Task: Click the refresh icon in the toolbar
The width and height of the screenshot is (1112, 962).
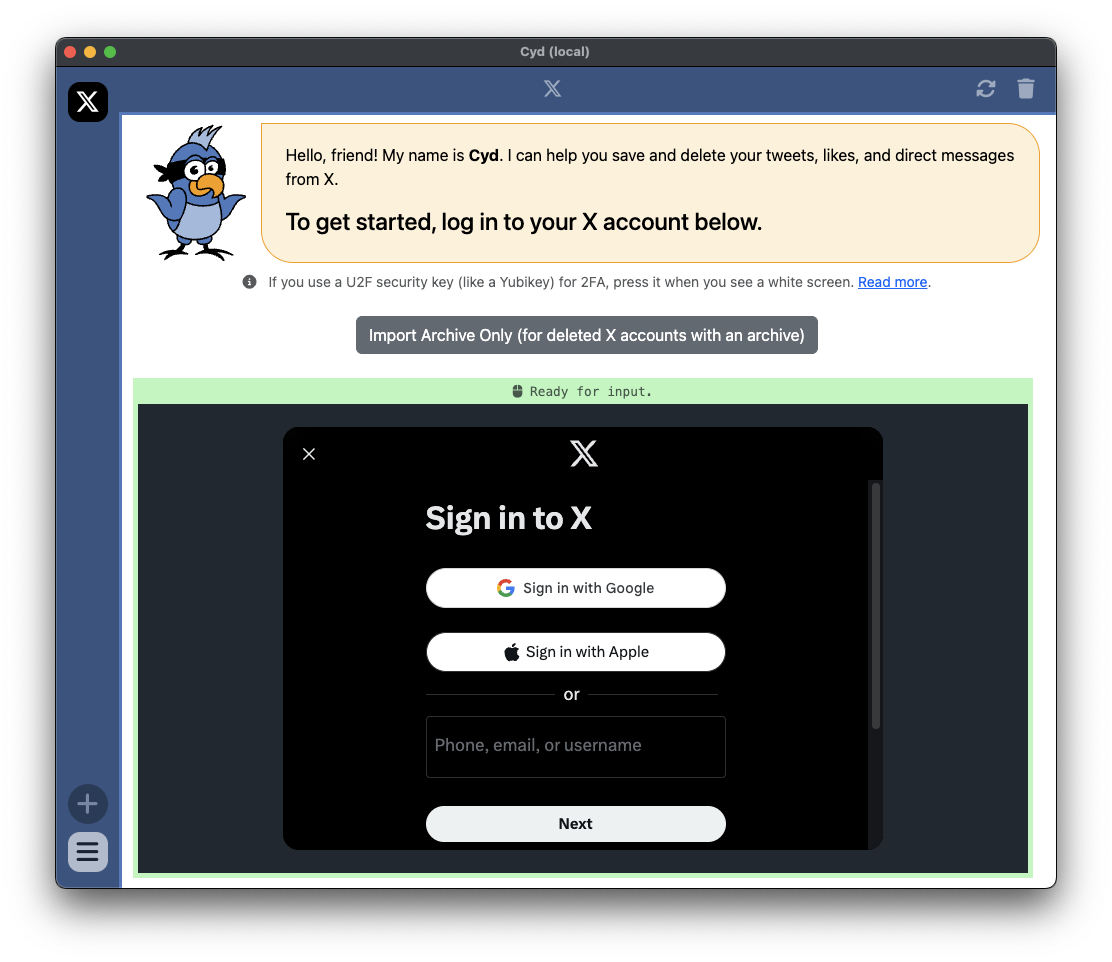Action: [x=985, y=89]
